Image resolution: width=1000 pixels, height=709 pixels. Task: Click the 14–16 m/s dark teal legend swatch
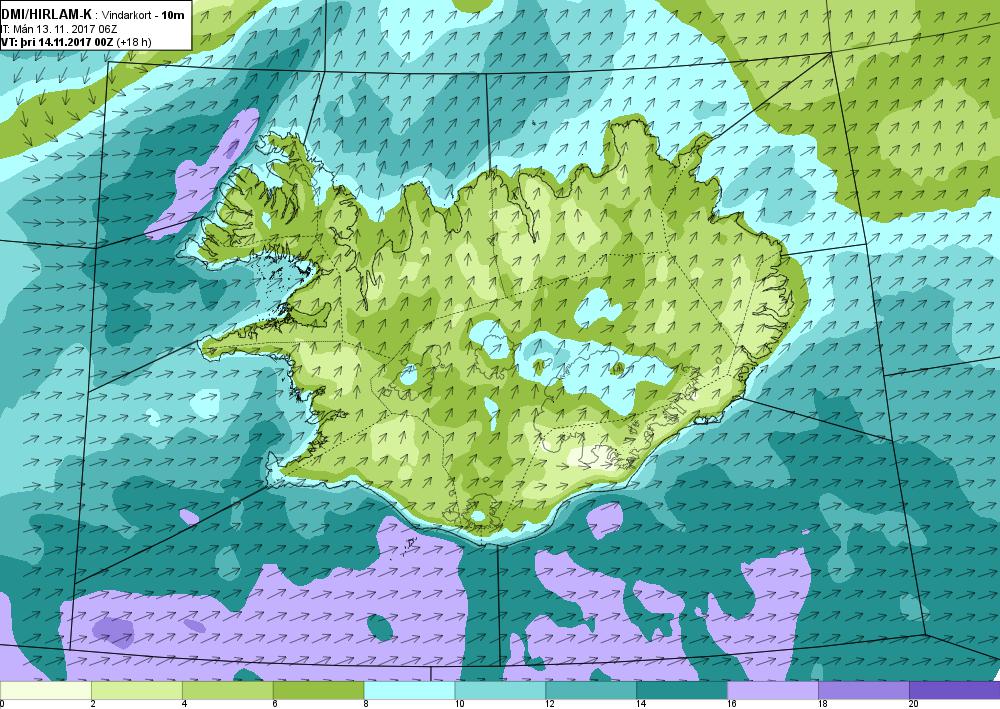tap(682, 690)
